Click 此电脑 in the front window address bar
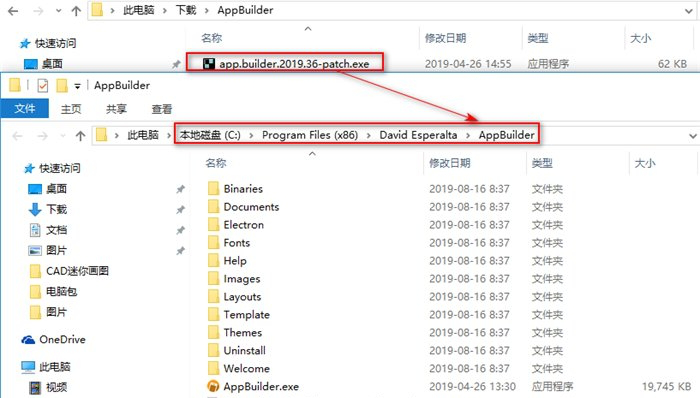Screen dimensions: 700x413 tap(143, 135)
